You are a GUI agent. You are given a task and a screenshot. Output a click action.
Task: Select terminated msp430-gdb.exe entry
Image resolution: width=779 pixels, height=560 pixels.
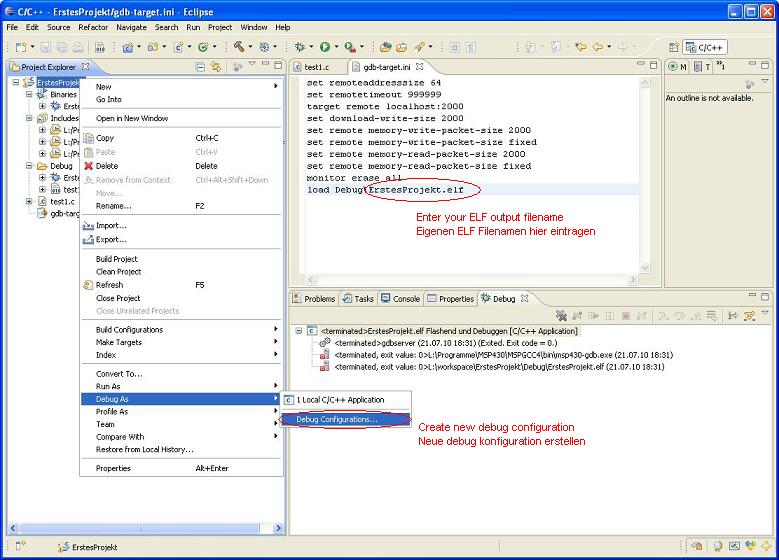(x=504, y=355)
